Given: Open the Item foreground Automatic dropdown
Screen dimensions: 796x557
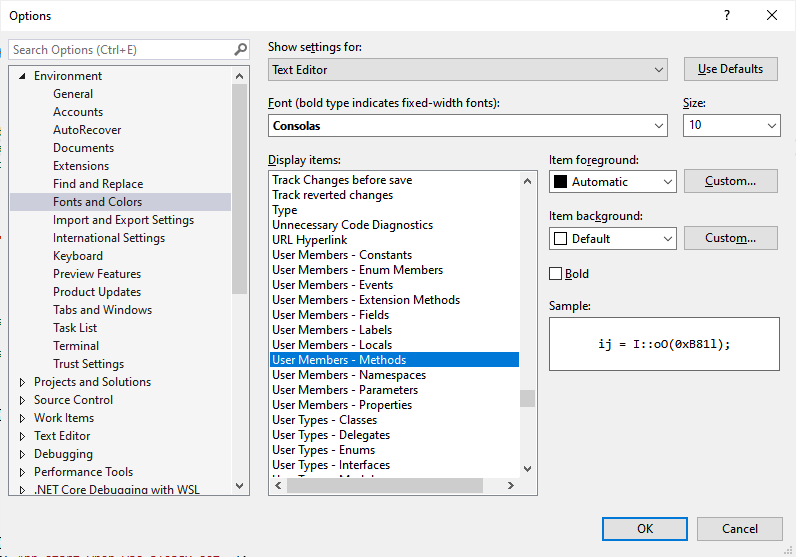Looking at the screenshot, I should pos(613,182).
